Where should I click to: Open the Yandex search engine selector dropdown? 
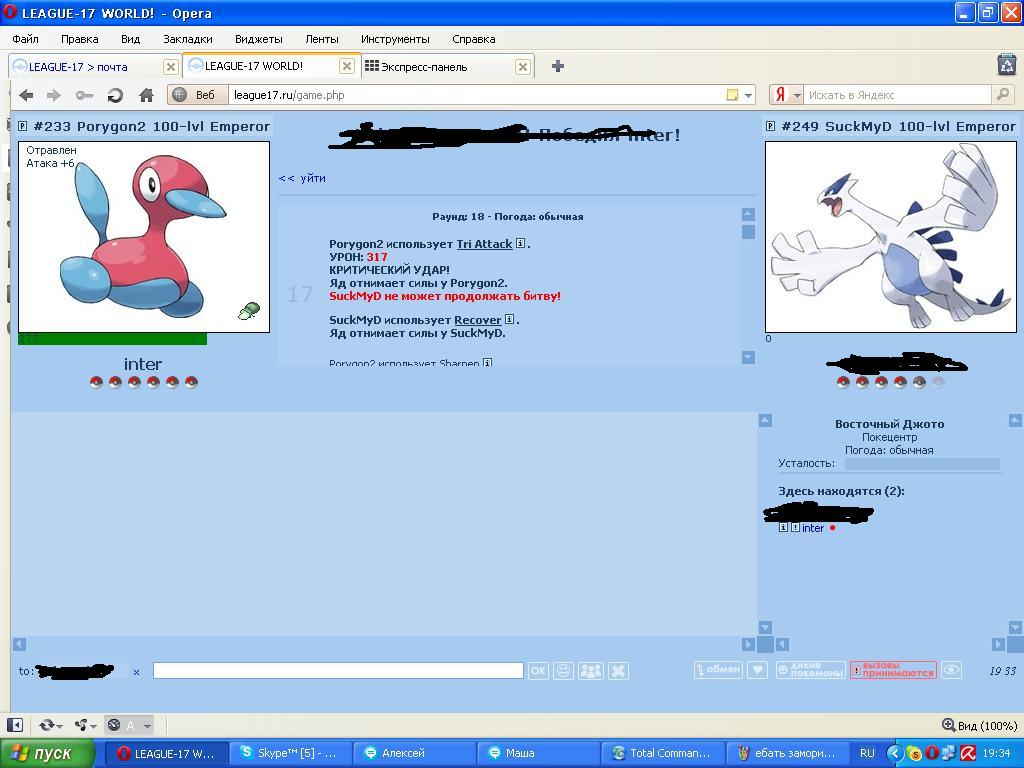[x=786, y=95]
